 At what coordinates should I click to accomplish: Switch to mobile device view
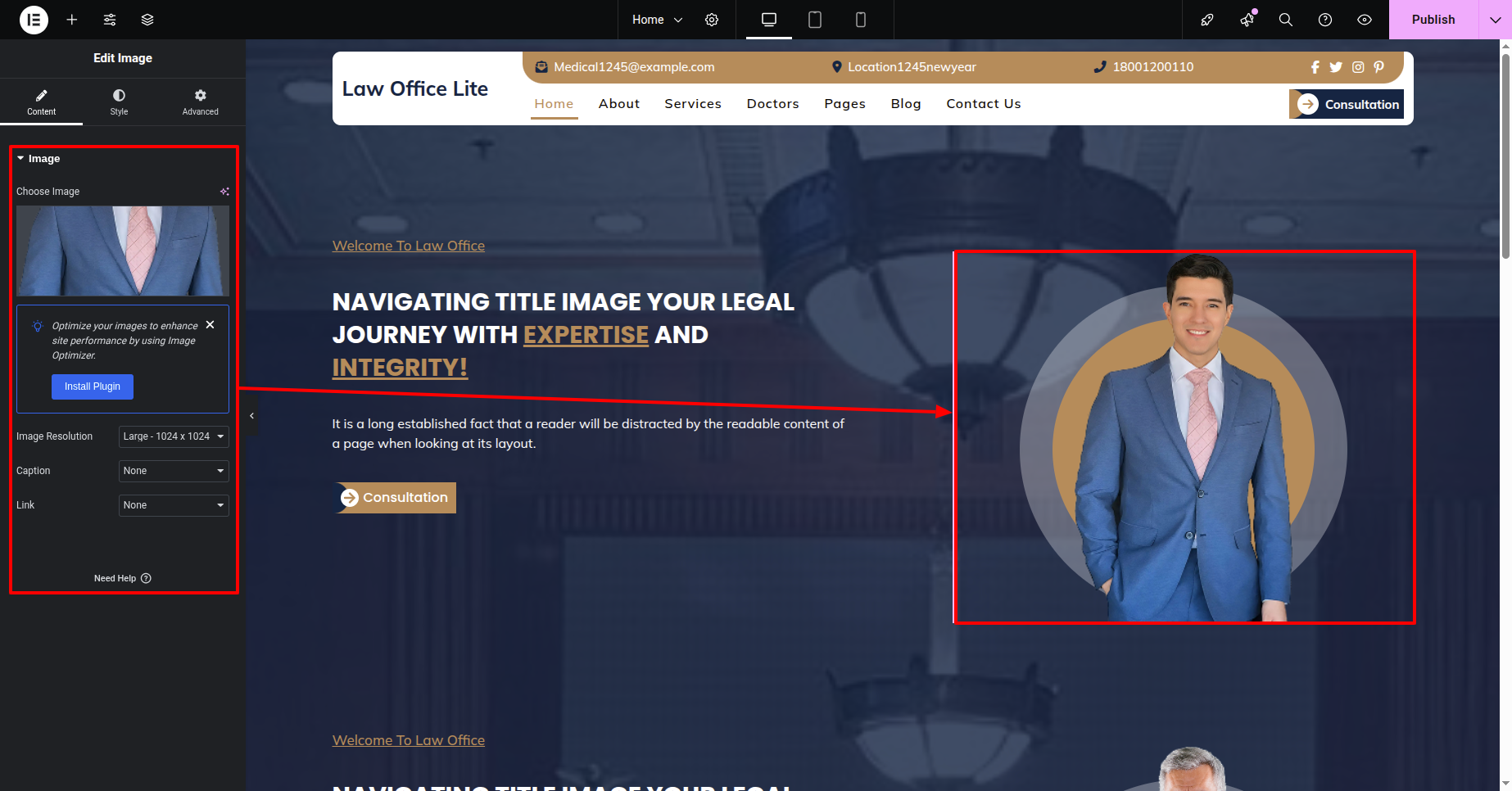861,20
